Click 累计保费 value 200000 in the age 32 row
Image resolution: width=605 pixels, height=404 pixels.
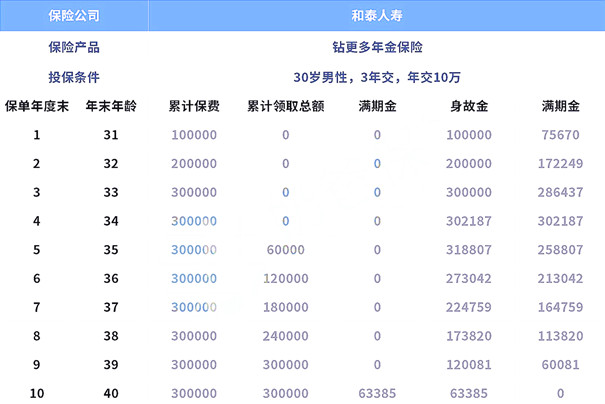pos(194,164)
